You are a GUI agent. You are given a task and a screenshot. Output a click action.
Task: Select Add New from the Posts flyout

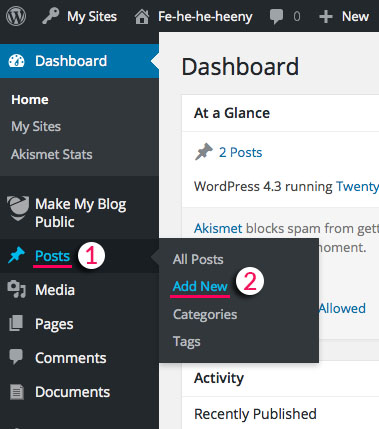coord(200,286)
